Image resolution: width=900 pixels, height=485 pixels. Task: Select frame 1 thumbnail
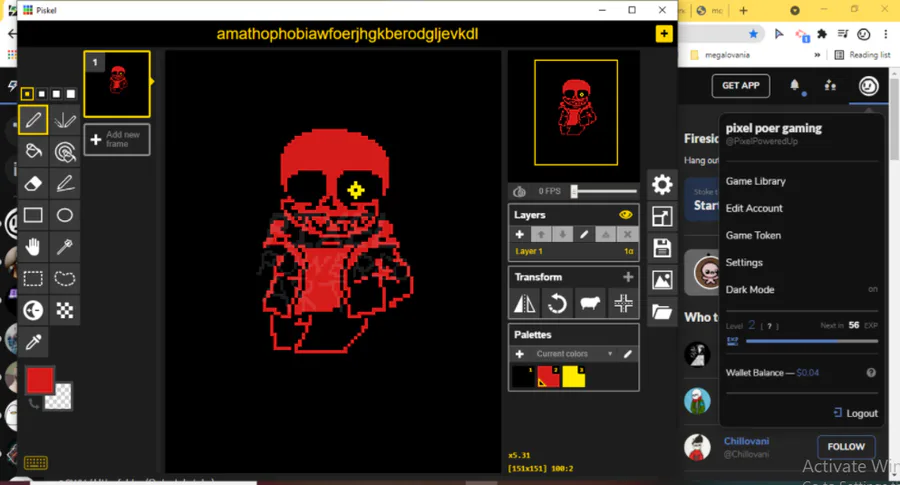(x=117, y=84)
